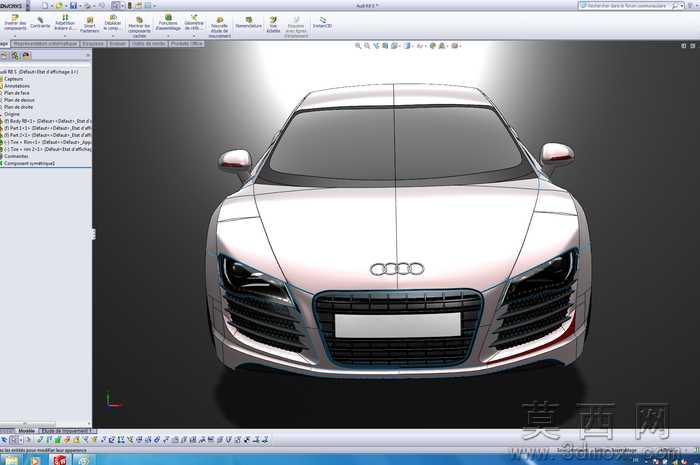Click the Insérer des composants tool
Screen dimensions: 700x465
(15, 22)
